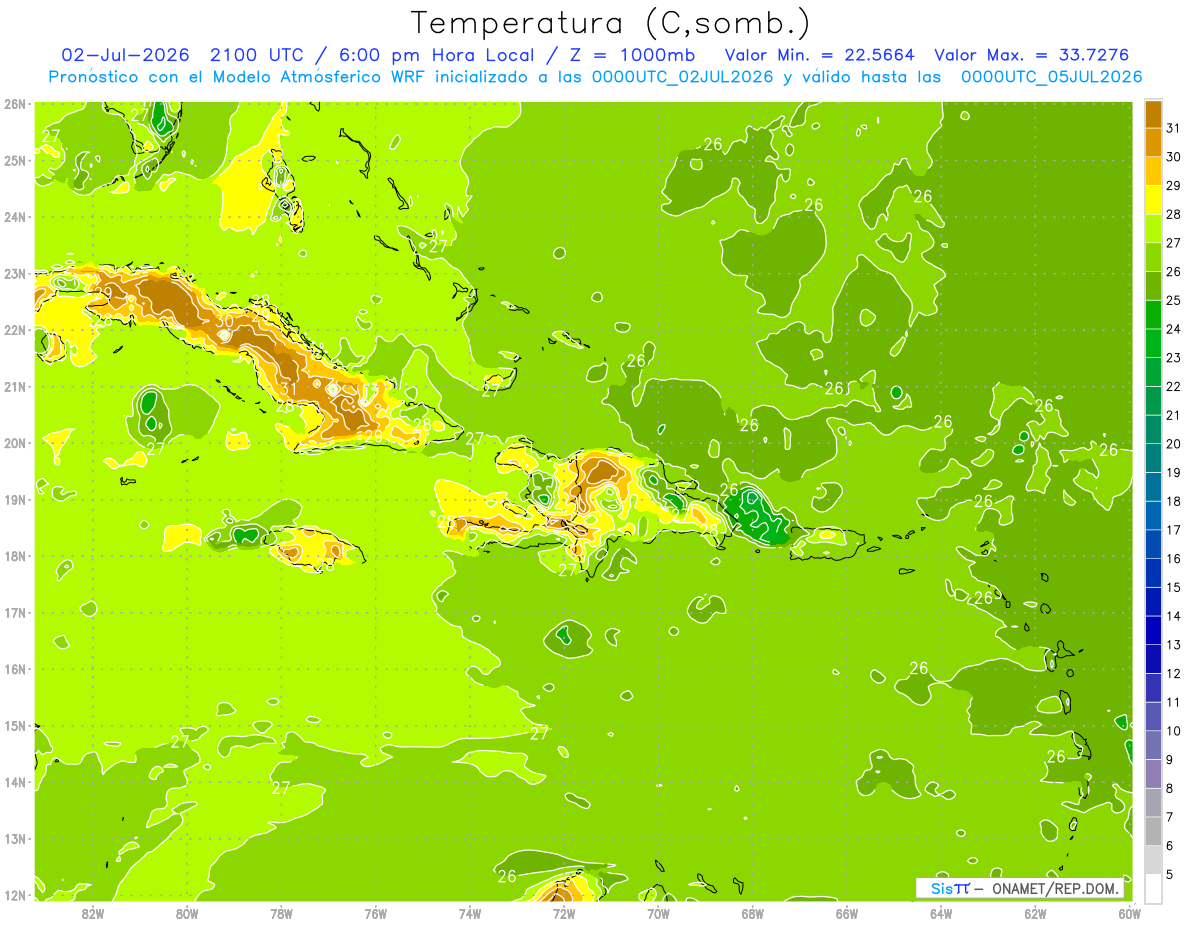Click the color scale label 20
The width and height of the screenshot is (1200, 927).
point(1173,444)
